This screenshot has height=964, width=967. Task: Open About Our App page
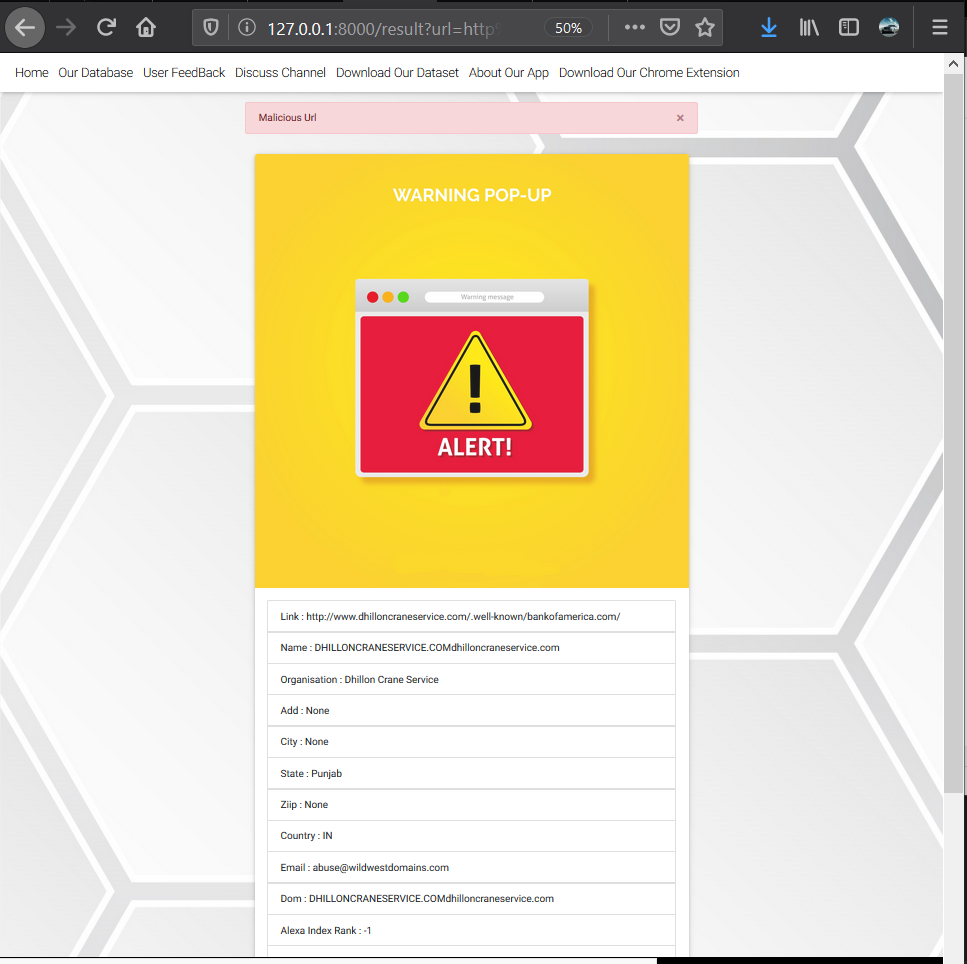pos(509,73)
